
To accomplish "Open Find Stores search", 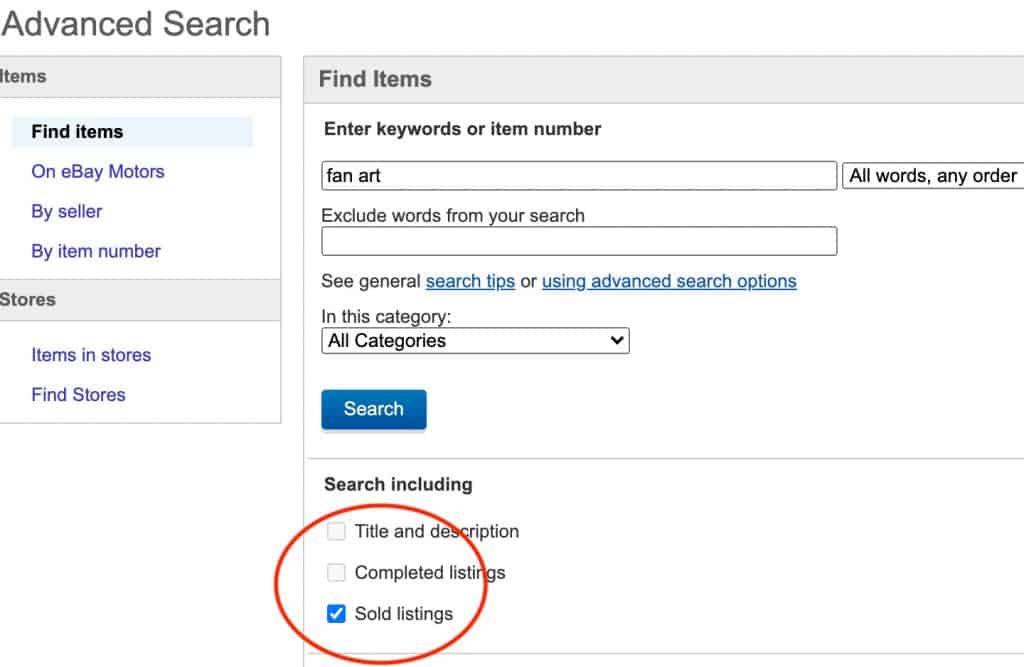I will coord(78,395).
